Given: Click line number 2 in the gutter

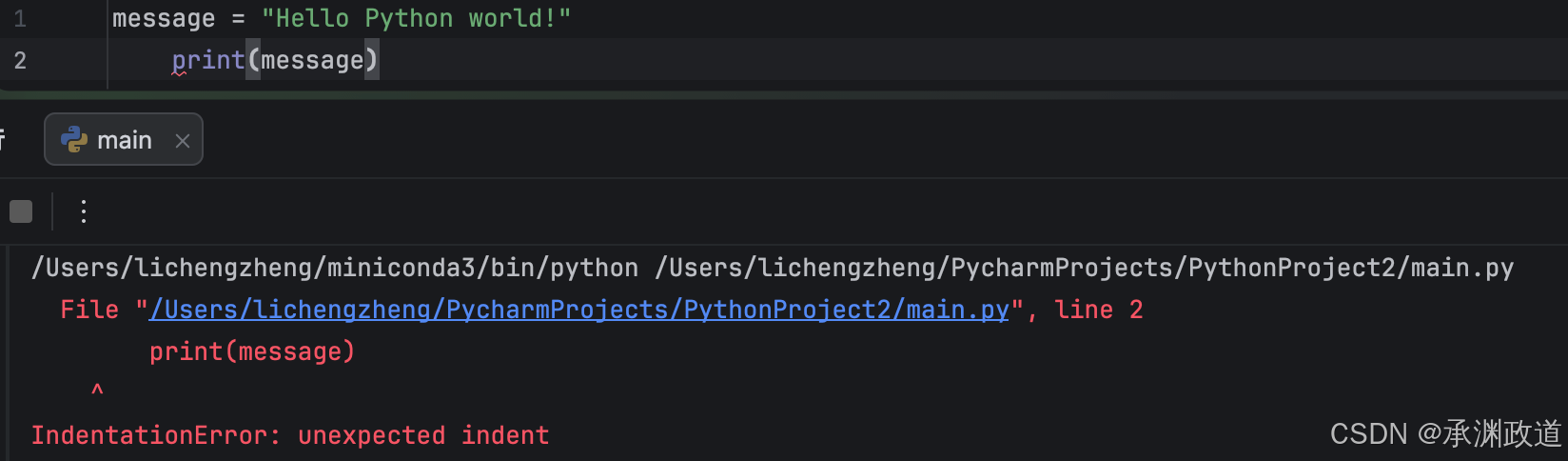Looking at the screenshot, I should [20, 61].
